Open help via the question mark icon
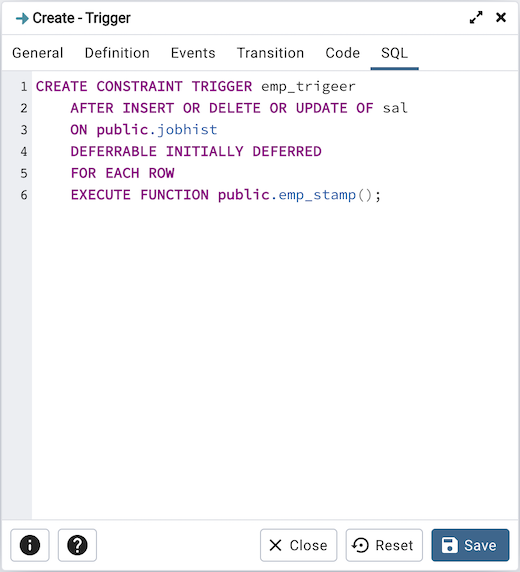The height and width of the screenshot is (572, 520). tap(77, 545)
